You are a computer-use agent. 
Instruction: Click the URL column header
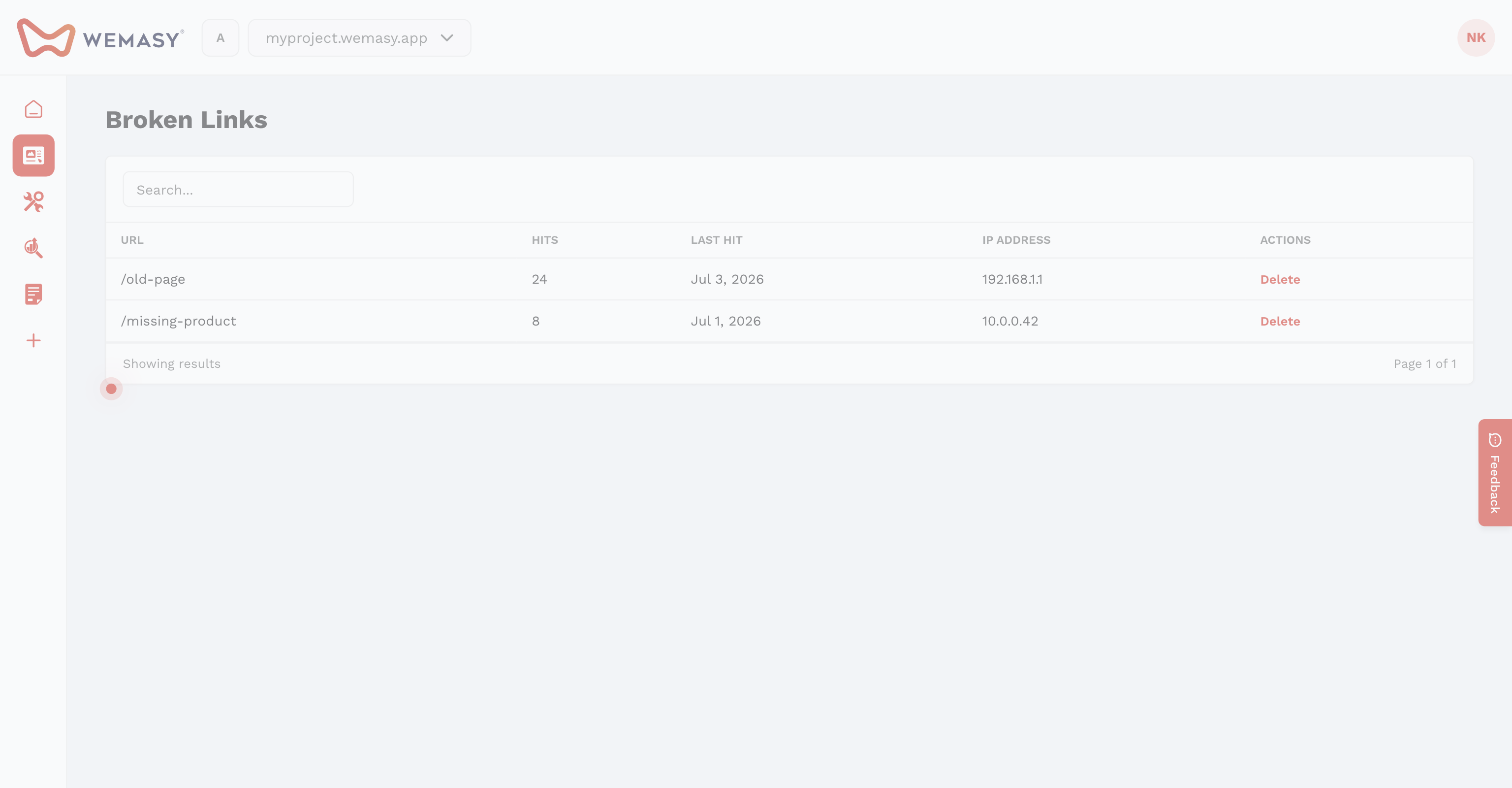(132, 240)
